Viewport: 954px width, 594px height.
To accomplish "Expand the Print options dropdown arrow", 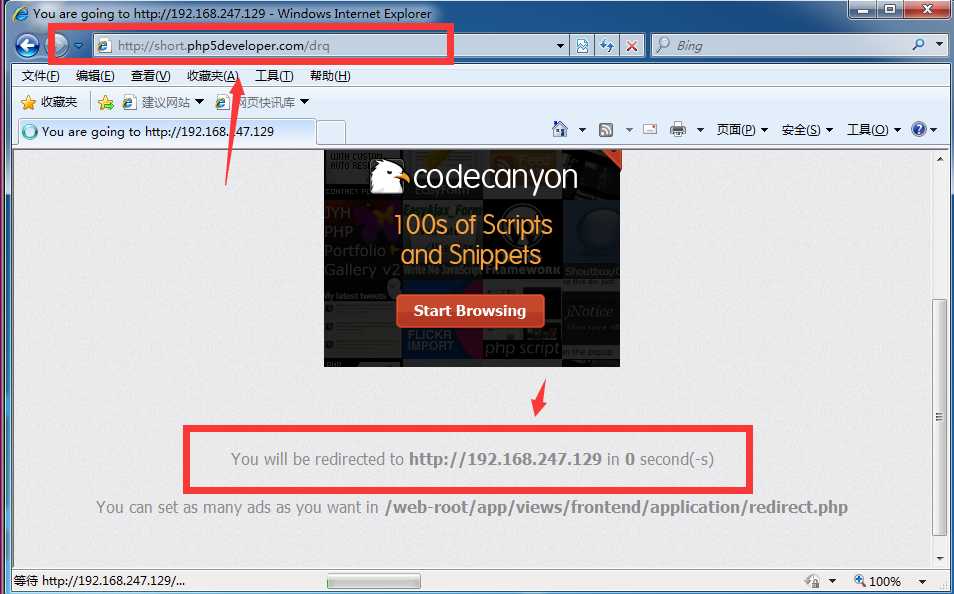I will tap(700, 130).
